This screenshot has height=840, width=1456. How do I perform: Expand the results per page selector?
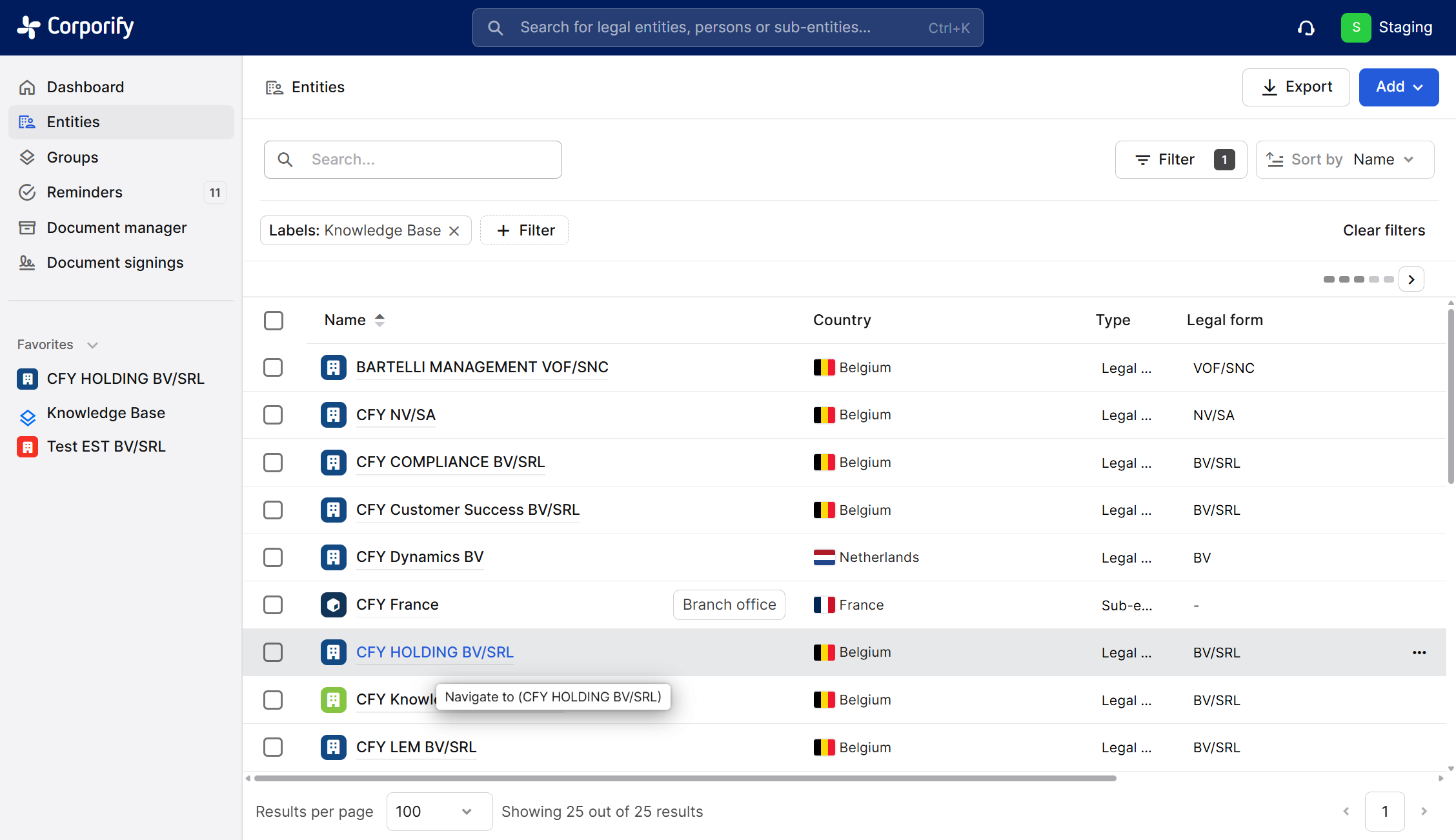tap(439, 812)
